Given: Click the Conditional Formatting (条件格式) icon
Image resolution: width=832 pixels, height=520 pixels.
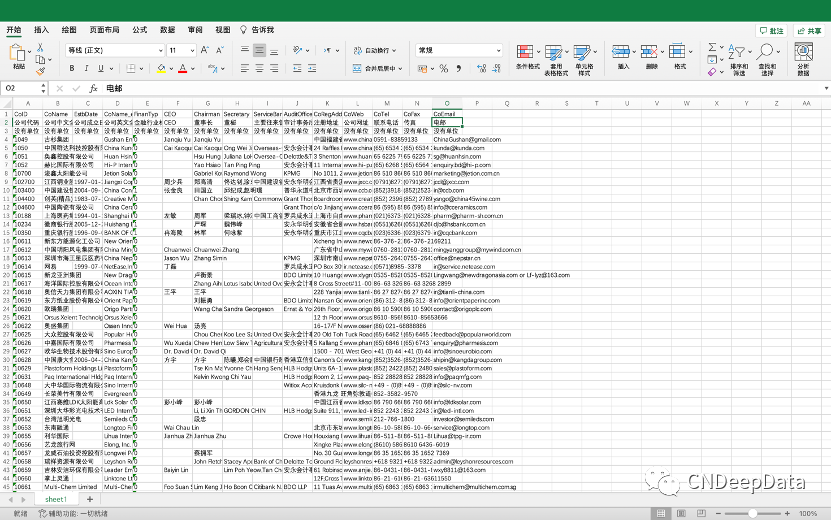Looking at the screenshot, I should (525, 52).
